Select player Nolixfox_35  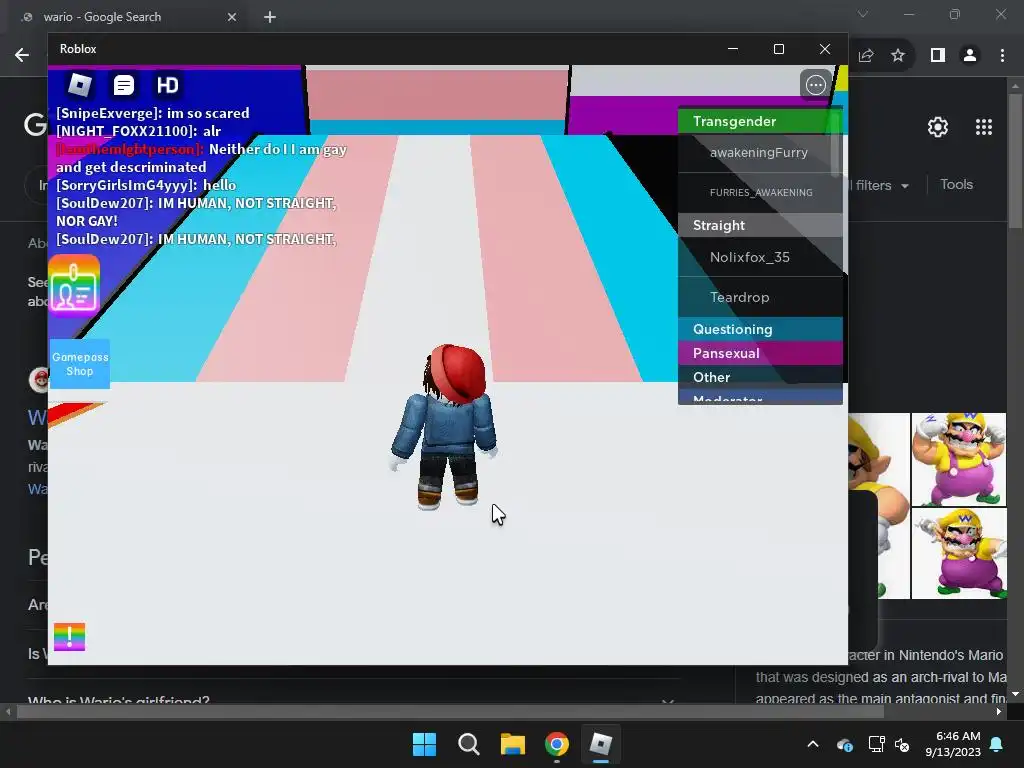pyautogui.click(x=760, y=257)
